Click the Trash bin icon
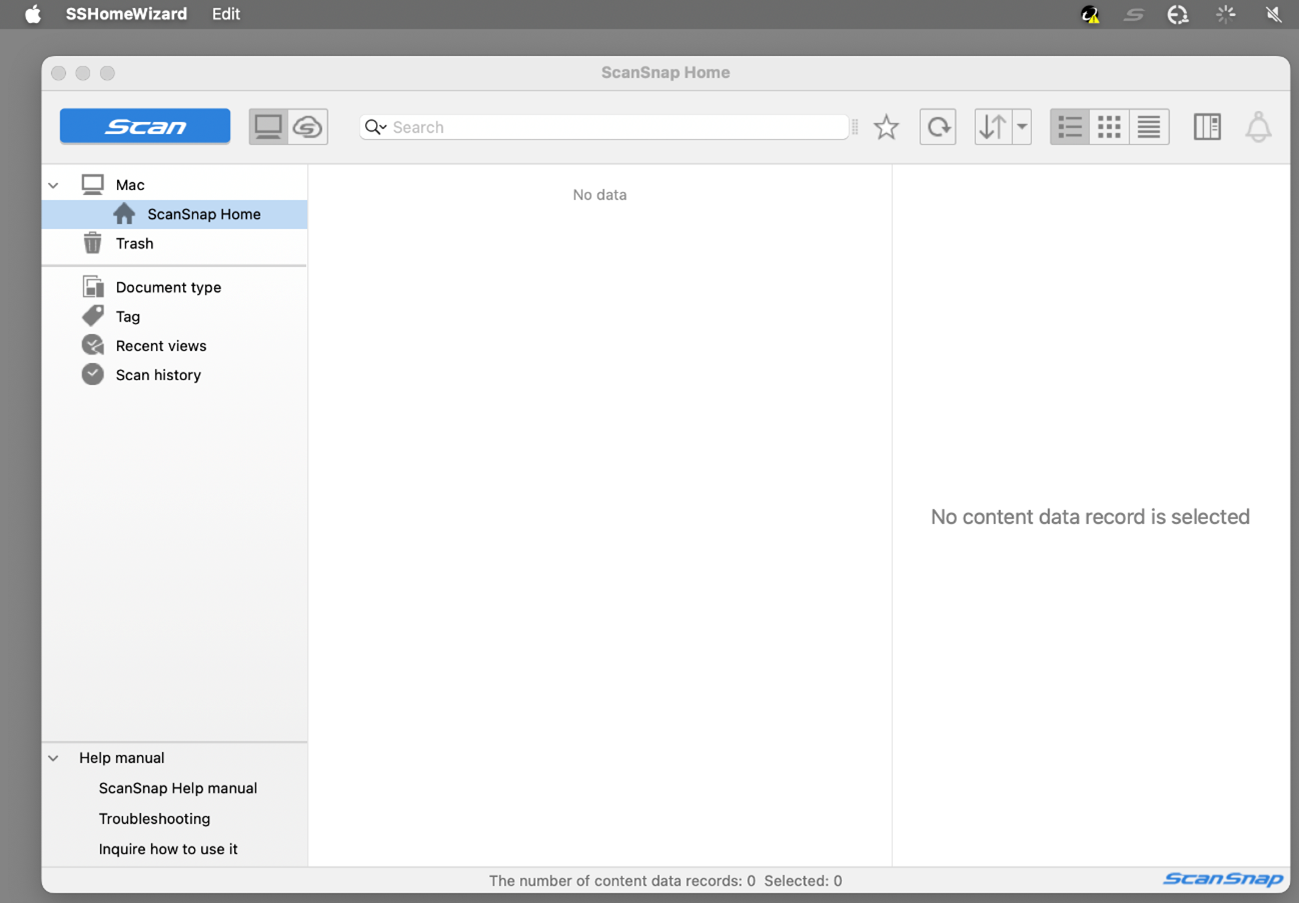Viewport: 1299px width, 903px height. point(93,243)
